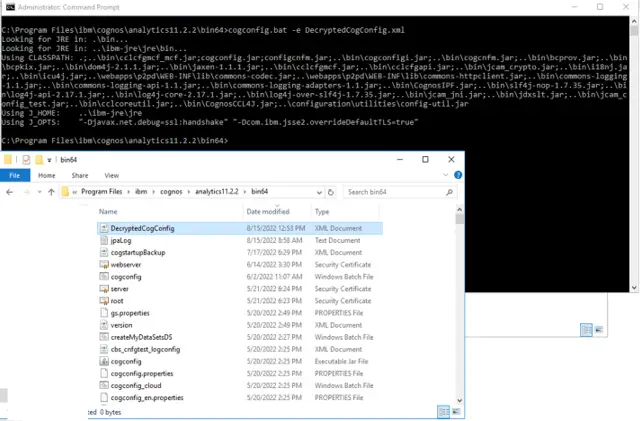Screen dimensions: 640x421
Task: Click the analytics11.2.2 breadcrumb segment
Action: tap(217, 192)
